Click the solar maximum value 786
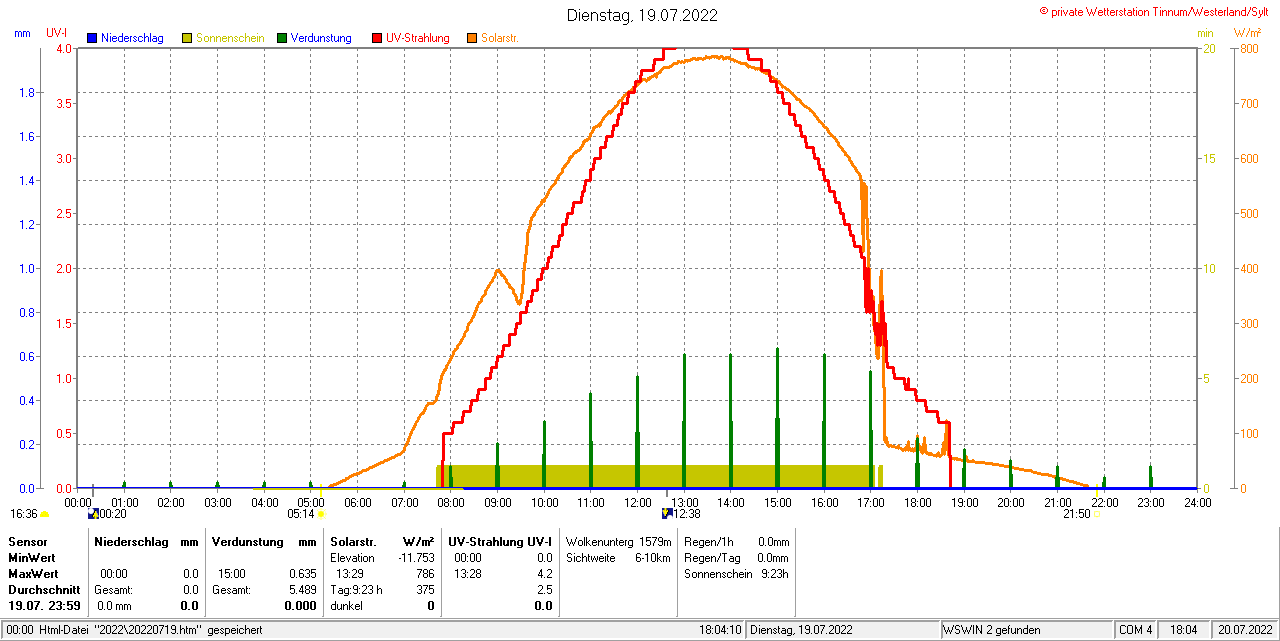 pyautogui.click(x=425, y=573)
